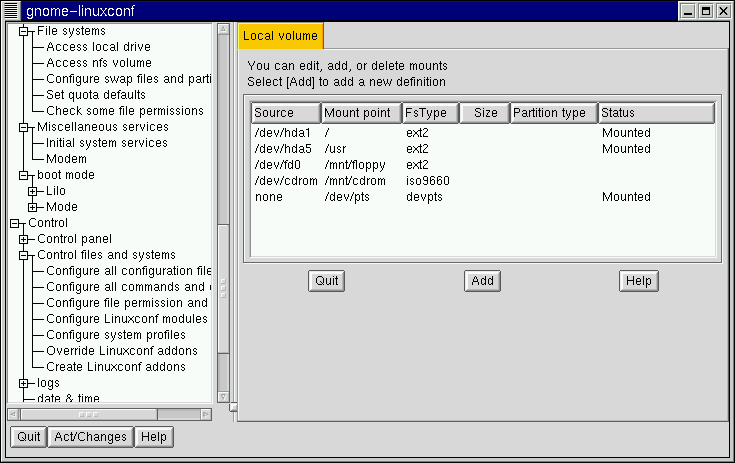Open Set quota defaults entry

(95, 95)
